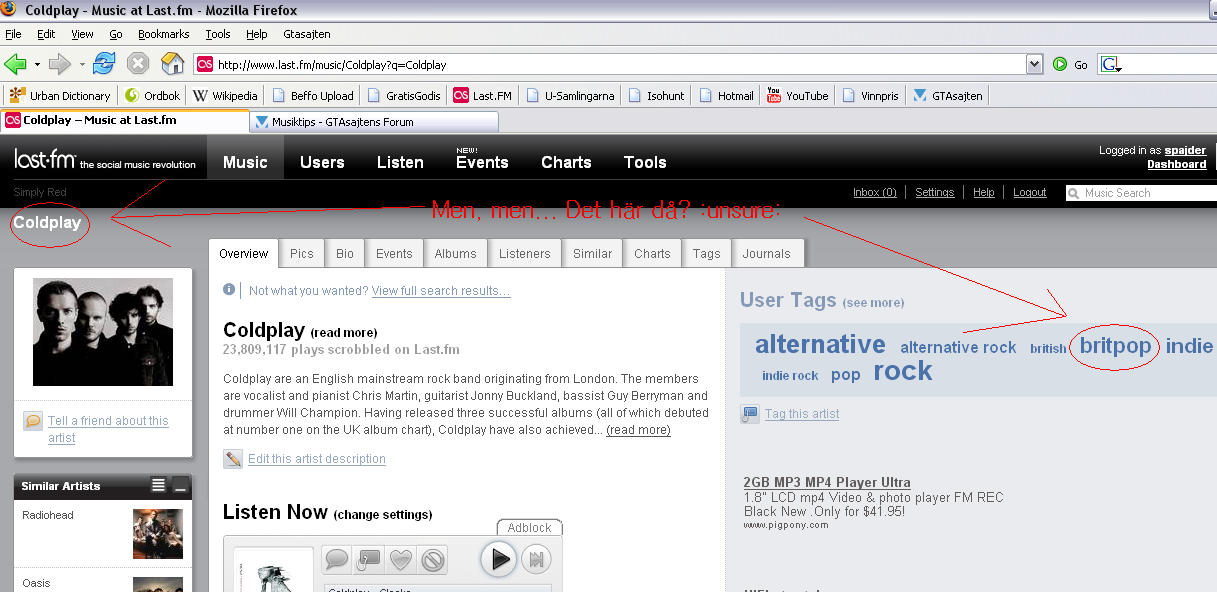
Task: Open the Forward history dropdown arrow
Action: click(82, 65)
